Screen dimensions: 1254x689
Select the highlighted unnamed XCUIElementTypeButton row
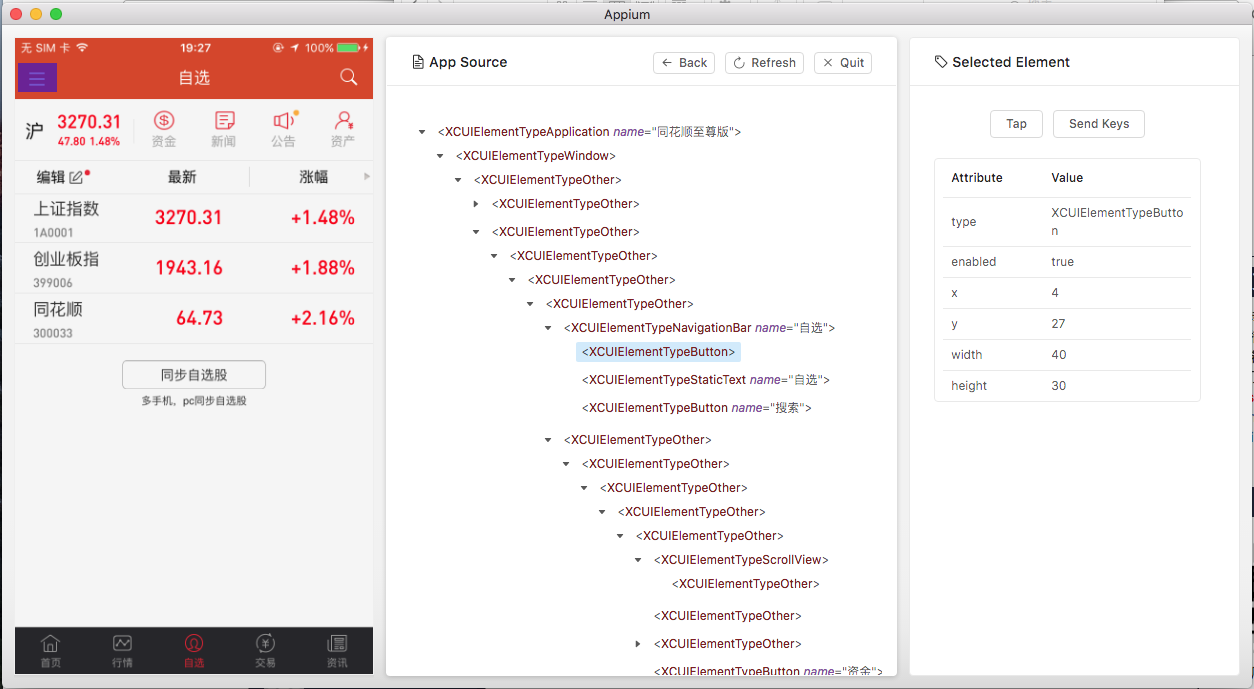pyautogui.click(x=658, y=352)
